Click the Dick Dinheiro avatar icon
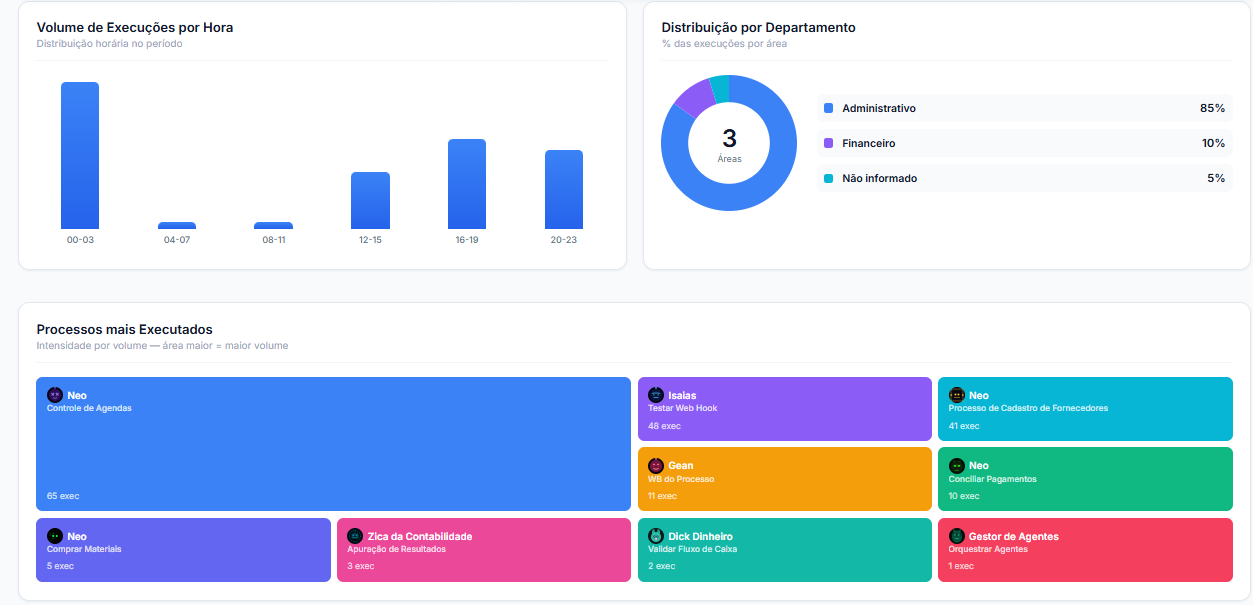The height and width of the screenshot is (605, 1253). [656, 536]
